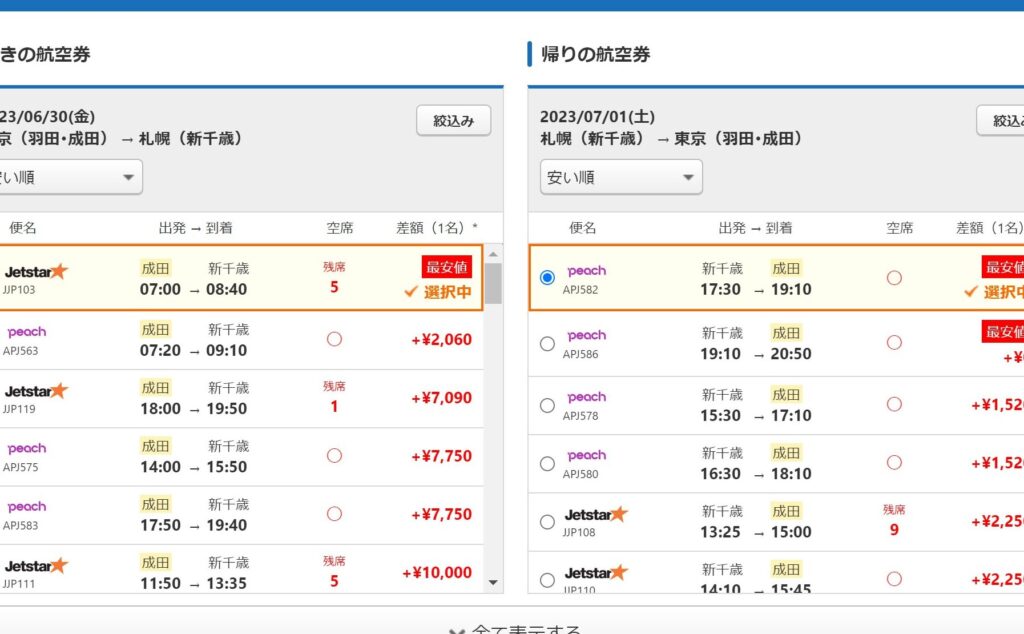Click the +¥10,000 price for flight JJP111

tap(437, 573)
